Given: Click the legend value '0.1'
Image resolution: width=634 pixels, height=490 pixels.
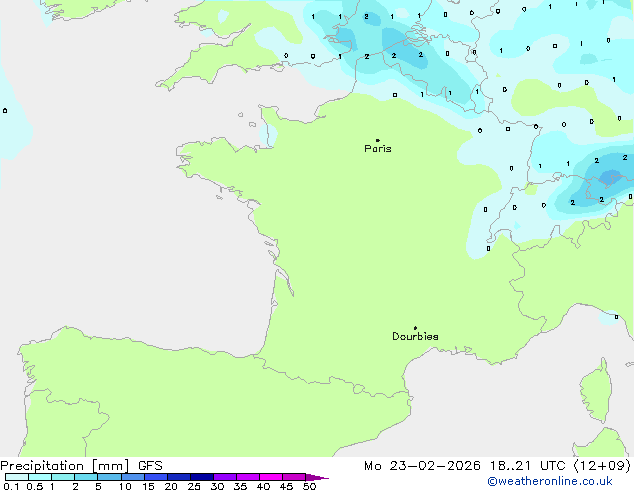Looking at the screenshot, I should tap(11, 486).
